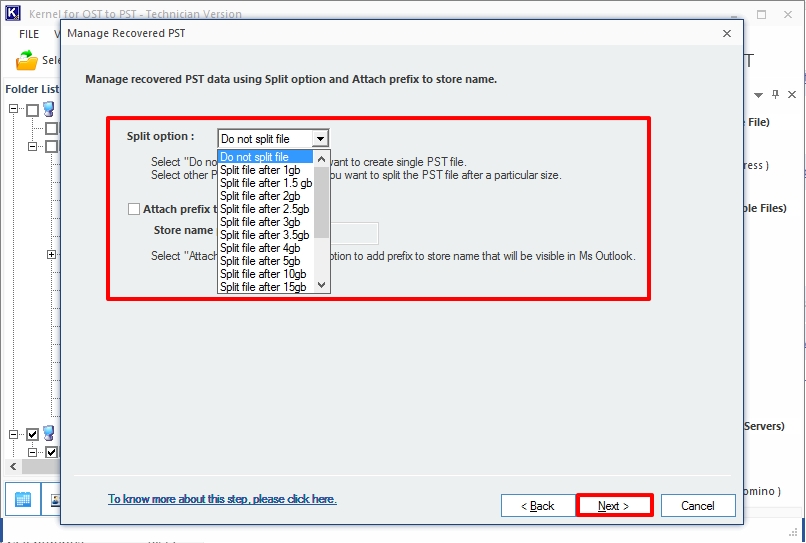This screenshot has height=543, width=806.
Task: Click the right panel dropdown arrow icon
Action: (759, 94)
